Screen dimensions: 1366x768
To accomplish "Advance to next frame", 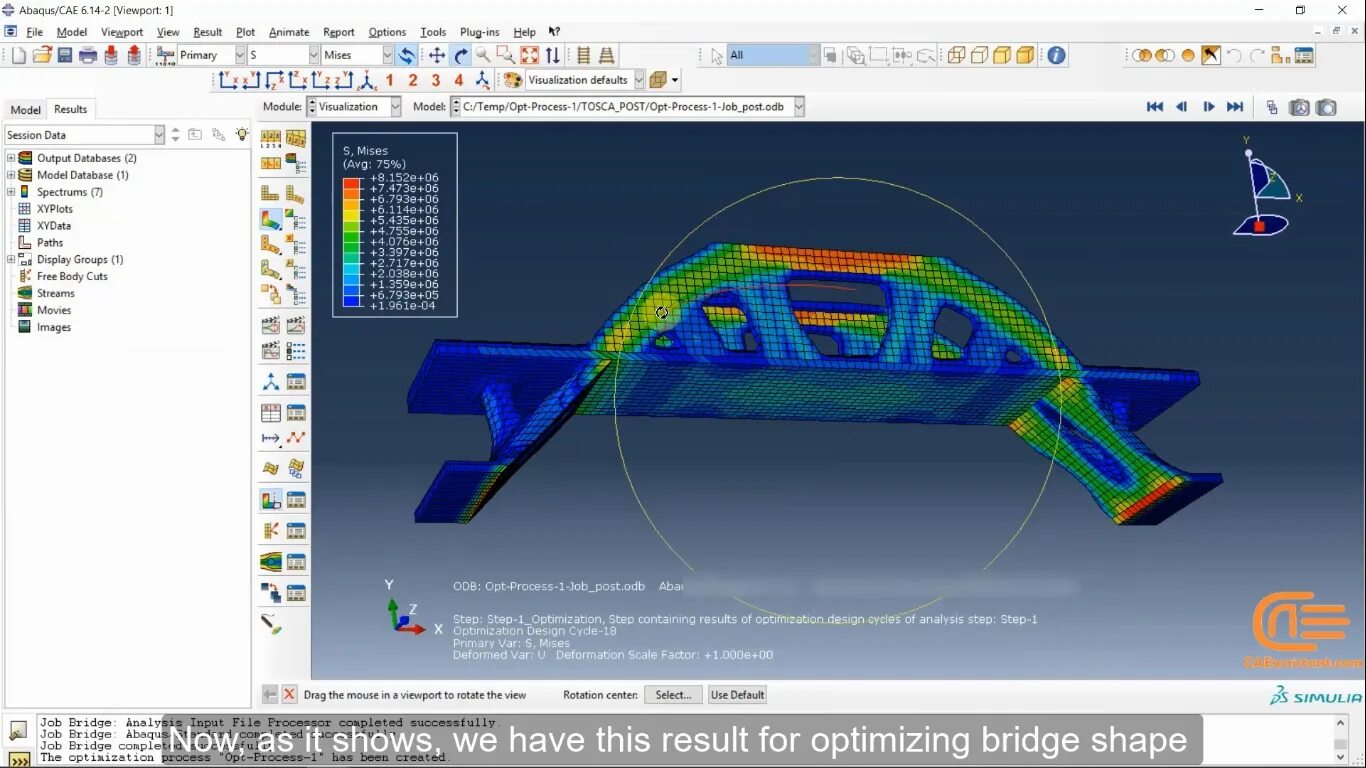I will 1208,107.
